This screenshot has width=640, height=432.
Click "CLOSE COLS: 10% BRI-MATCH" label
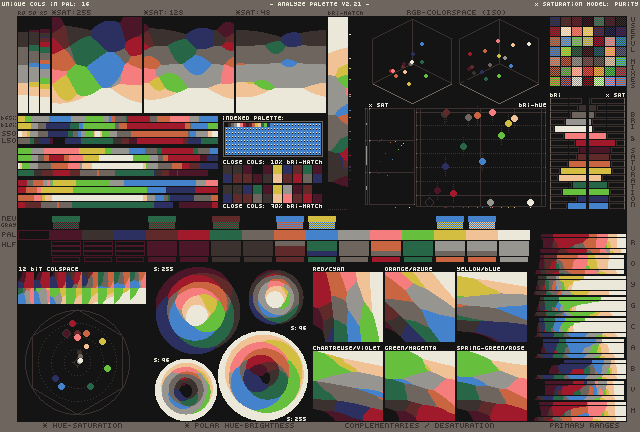[272, 162]
